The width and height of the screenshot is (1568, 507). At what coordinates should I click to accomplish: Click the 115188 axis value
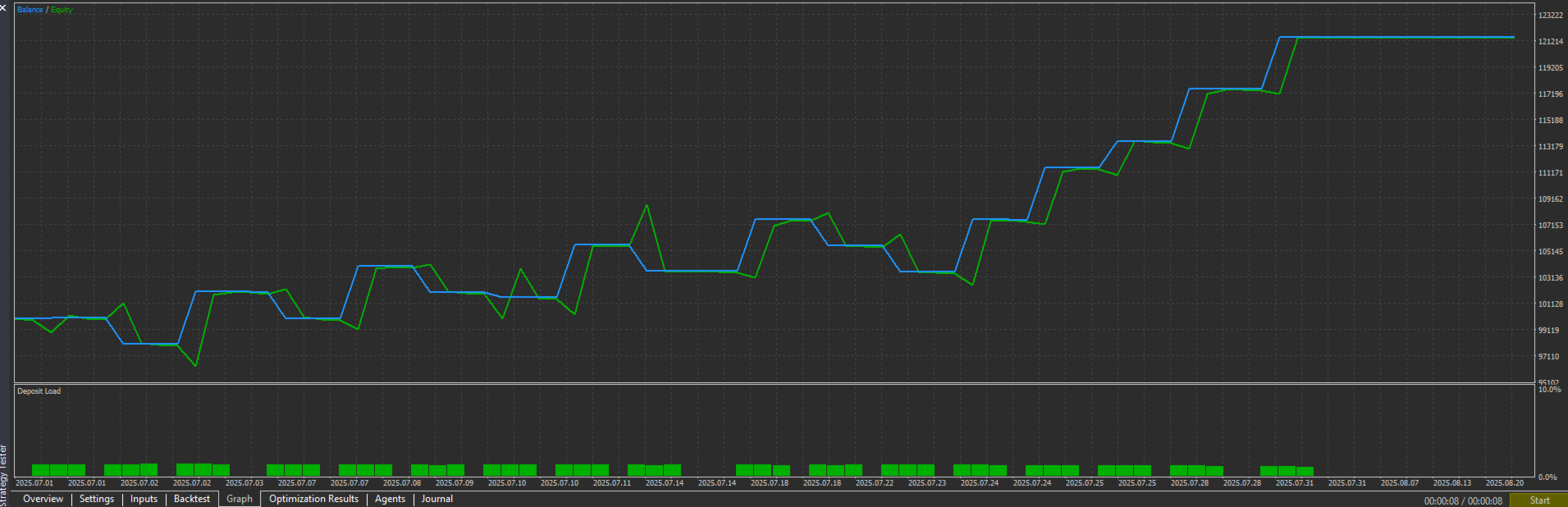pyautogui.click(x=1551, y=121)
